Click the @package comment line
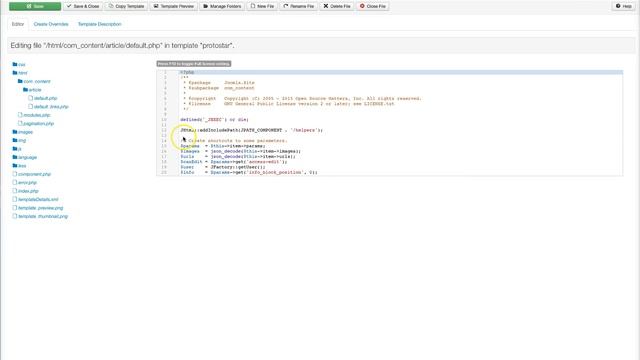 click(x=219, y=82)
